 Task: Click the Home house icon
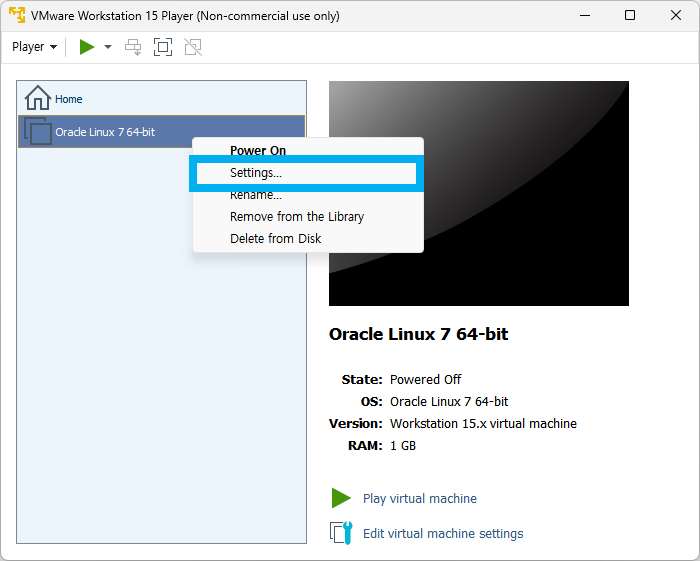pos(38,98)
